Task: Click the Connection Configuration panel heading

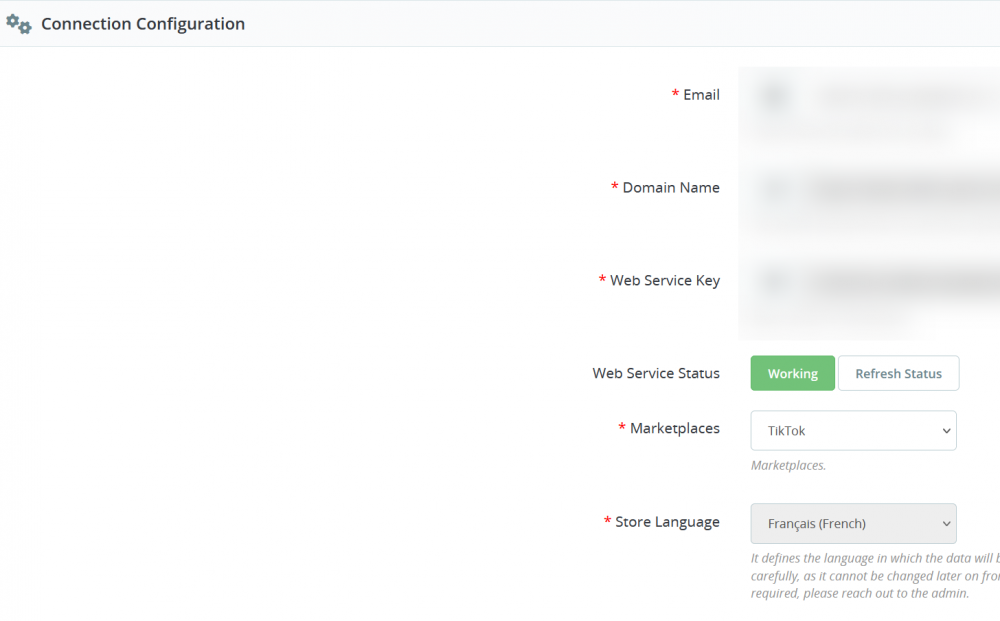Action: [x=143, y=24]
